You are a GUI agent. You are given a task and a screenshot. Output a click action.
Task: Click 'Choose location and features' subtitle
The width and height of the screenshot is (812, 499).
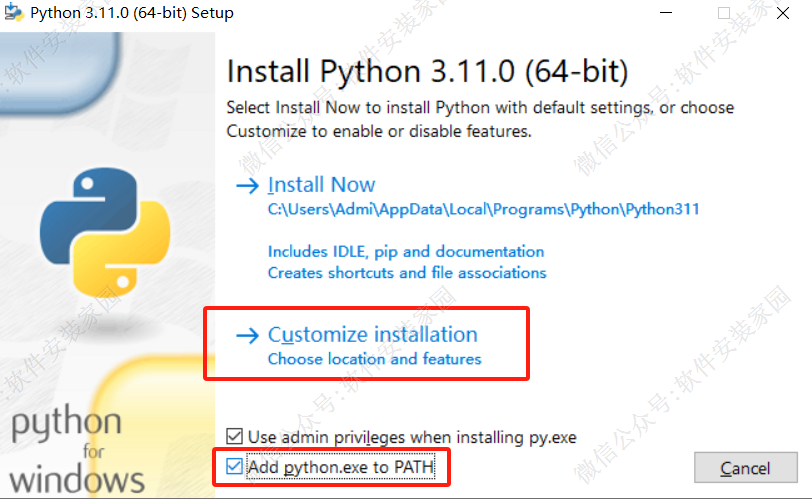374,359
